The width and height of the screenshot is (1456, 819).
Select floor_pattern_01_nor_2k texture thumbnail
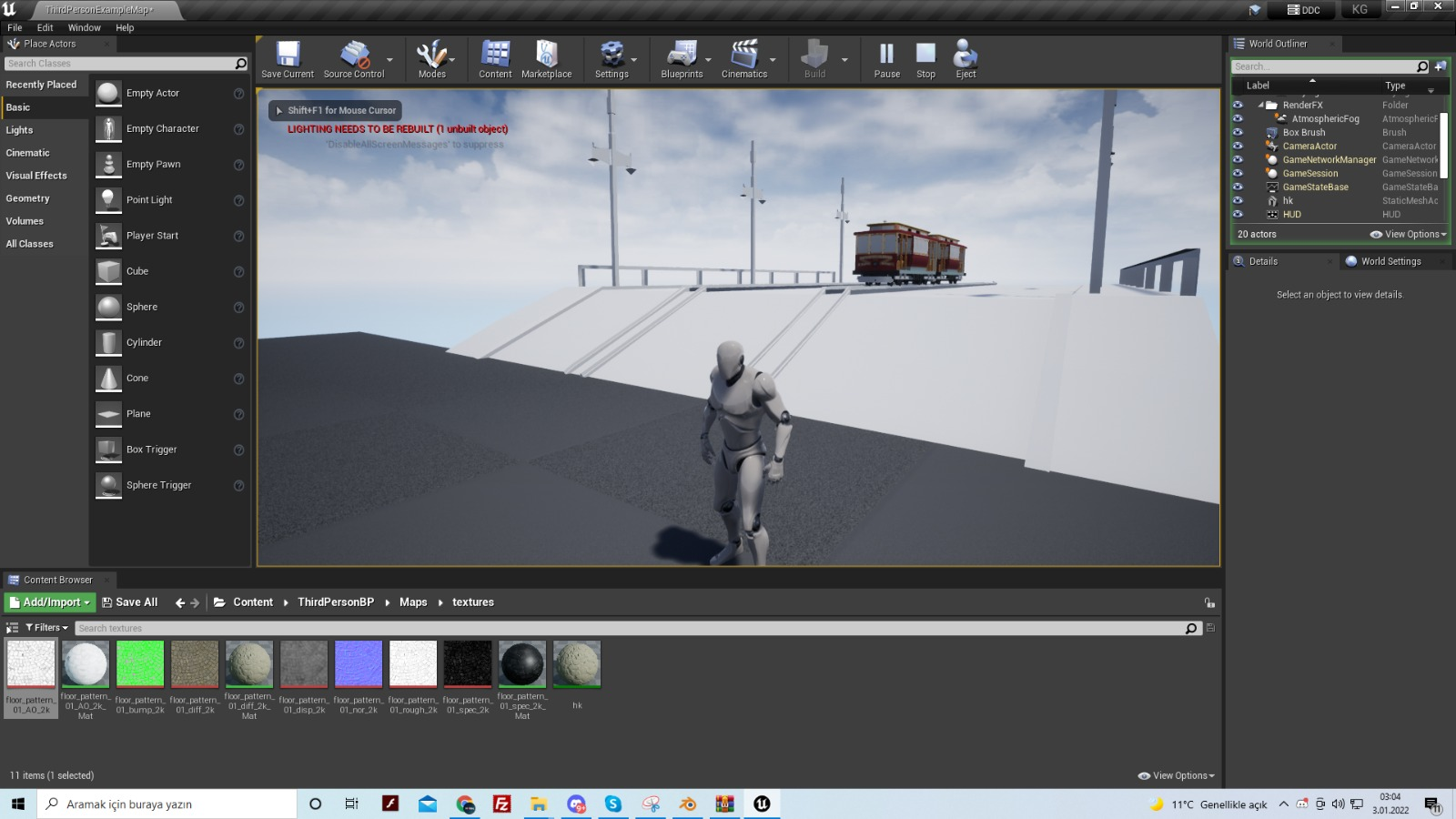click(359, 663)
